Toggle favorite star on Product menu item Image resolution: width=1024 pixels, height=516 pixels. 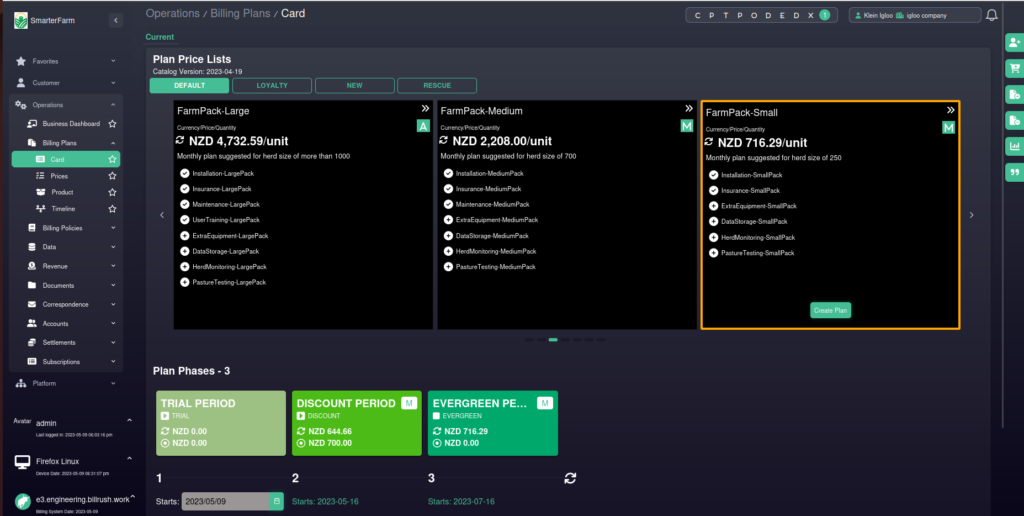(x=112, y=192)
